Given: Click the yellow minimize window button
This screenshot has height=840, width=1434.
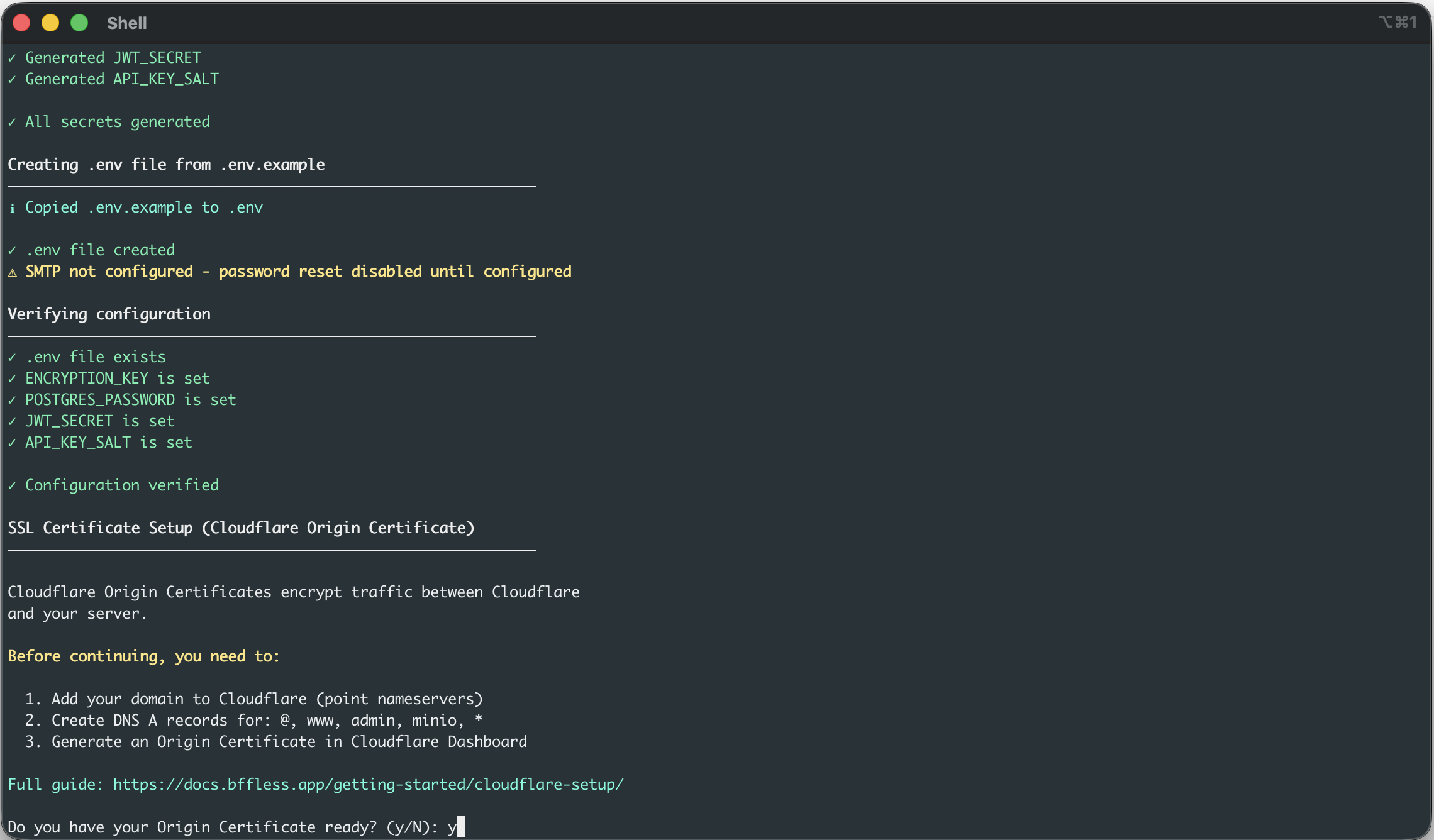Looking at the screenshot, I should pyautogui.click(x=50, y=23).
